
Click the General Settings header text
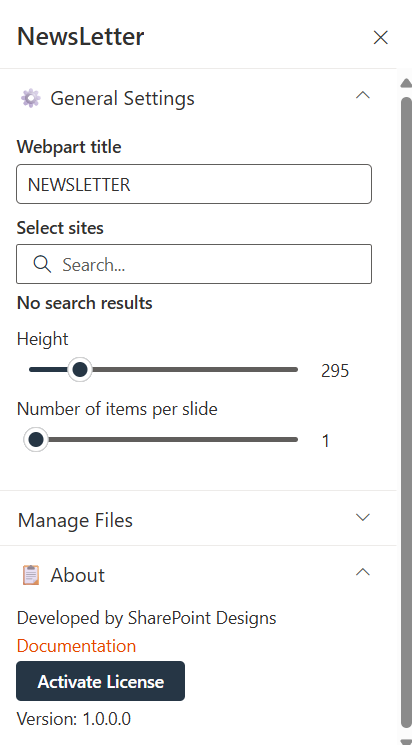[x=123, y=98]
